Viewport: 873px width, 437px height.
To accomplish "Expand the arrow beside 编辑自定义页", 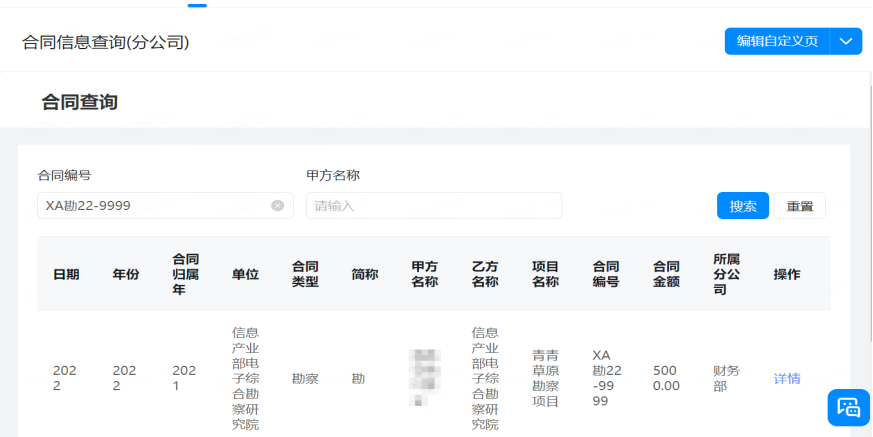I will click(x=846, y=41).
